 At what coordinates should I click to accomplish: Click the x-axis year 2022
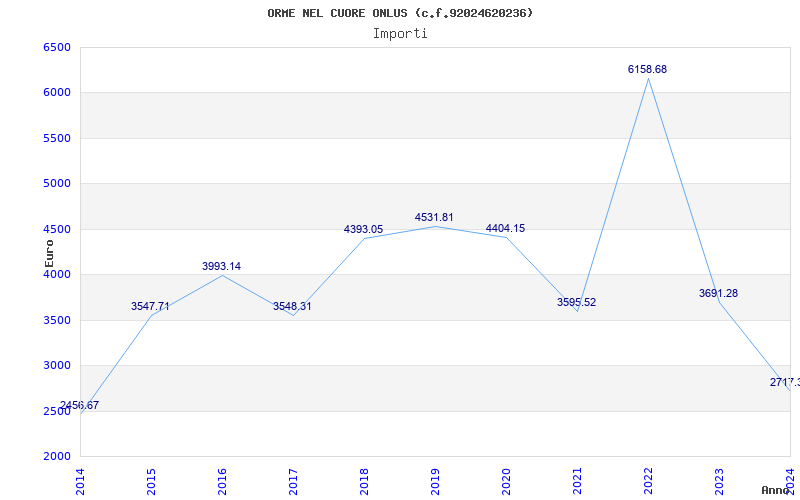[x=648, y=482]
